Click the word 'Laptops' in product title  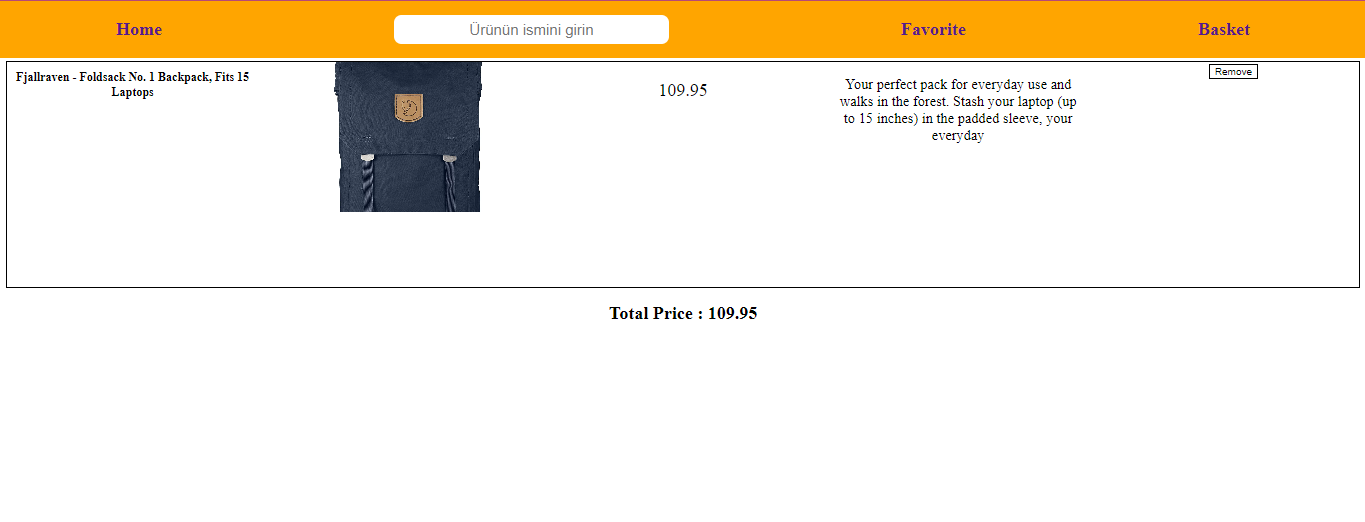(x=132, y=92)
